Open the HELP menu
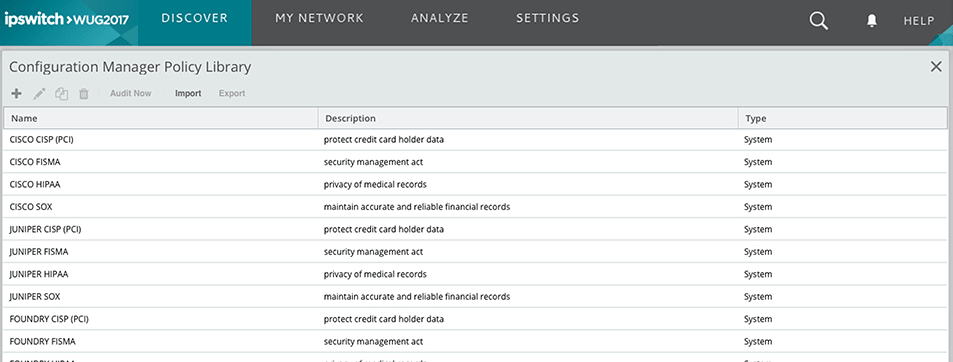This screenshot has height=362, width=953. tap(918, 21)
